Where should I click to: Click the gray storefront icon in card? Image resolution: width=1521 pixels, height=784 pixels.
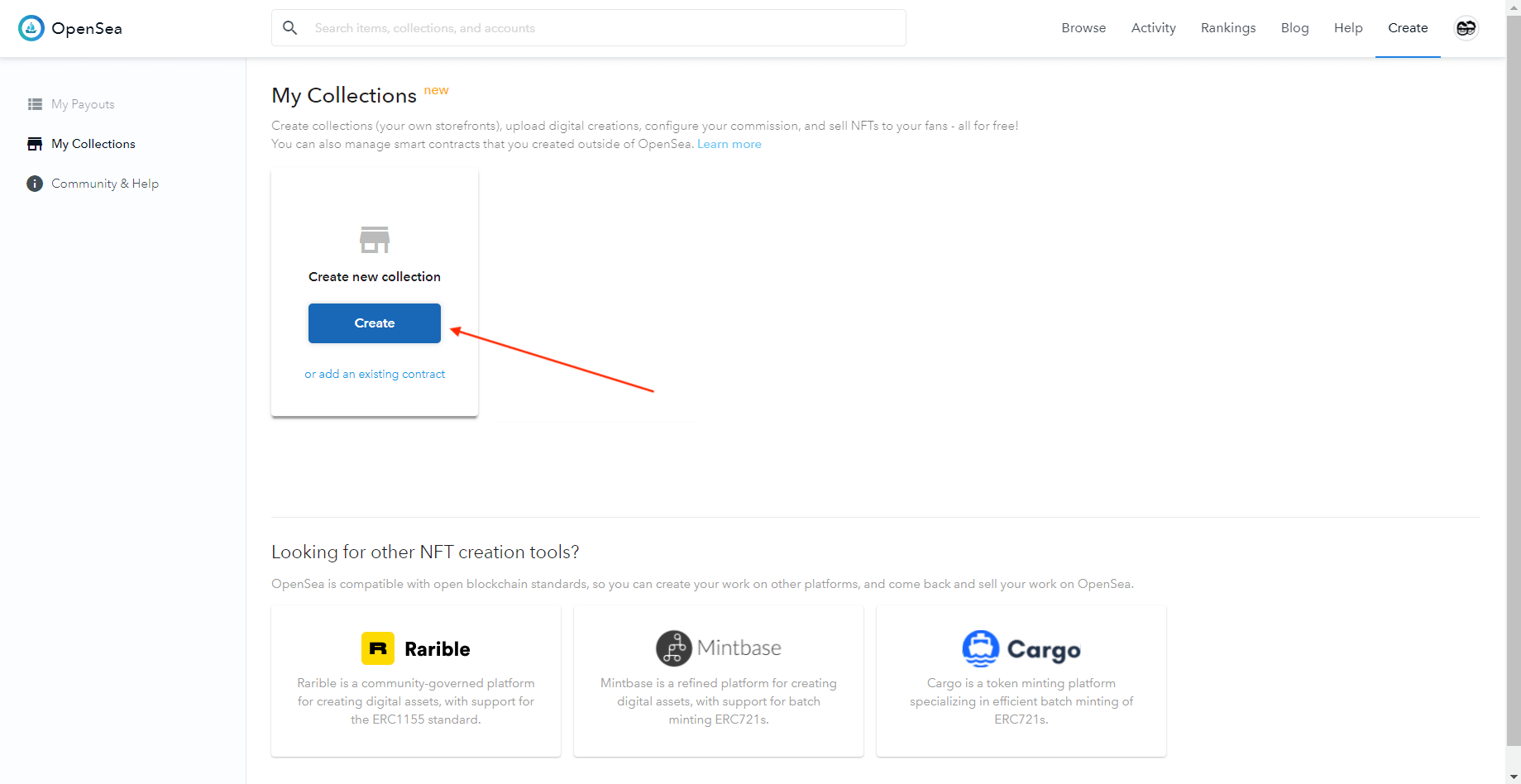375,240
